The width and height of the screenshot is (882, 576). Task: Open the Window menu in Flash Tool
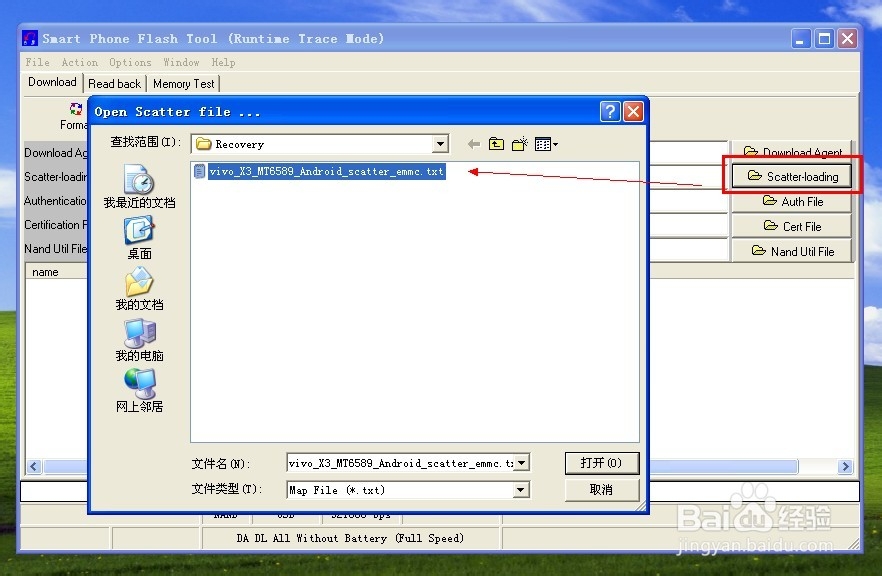coord(181,62)
